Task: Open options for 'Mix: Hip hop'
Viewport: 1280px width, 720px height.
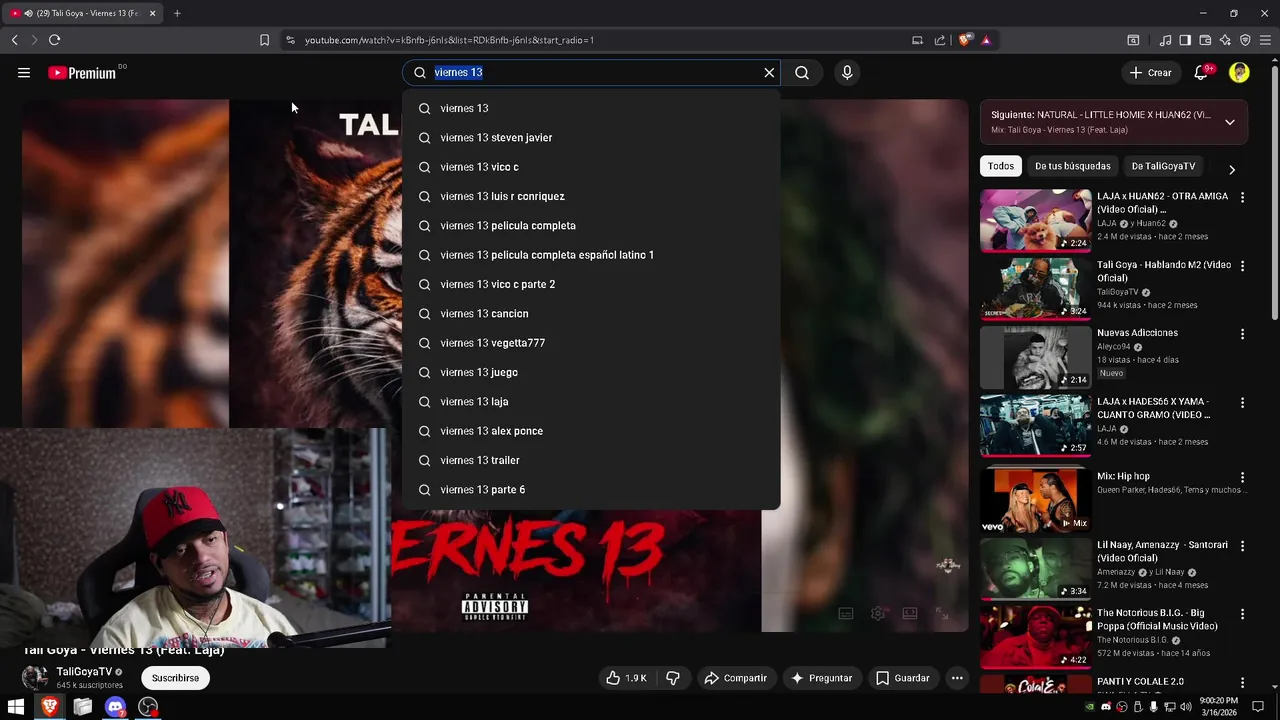Action: pos(1242,478)
